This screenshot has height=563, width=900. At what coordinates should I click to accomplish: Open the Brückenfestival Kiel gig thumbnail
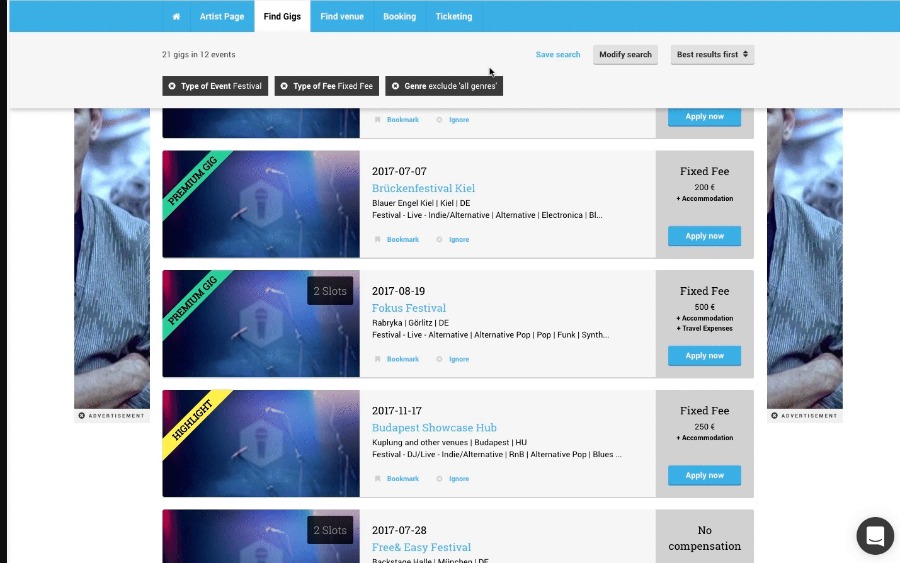point(261,204)
